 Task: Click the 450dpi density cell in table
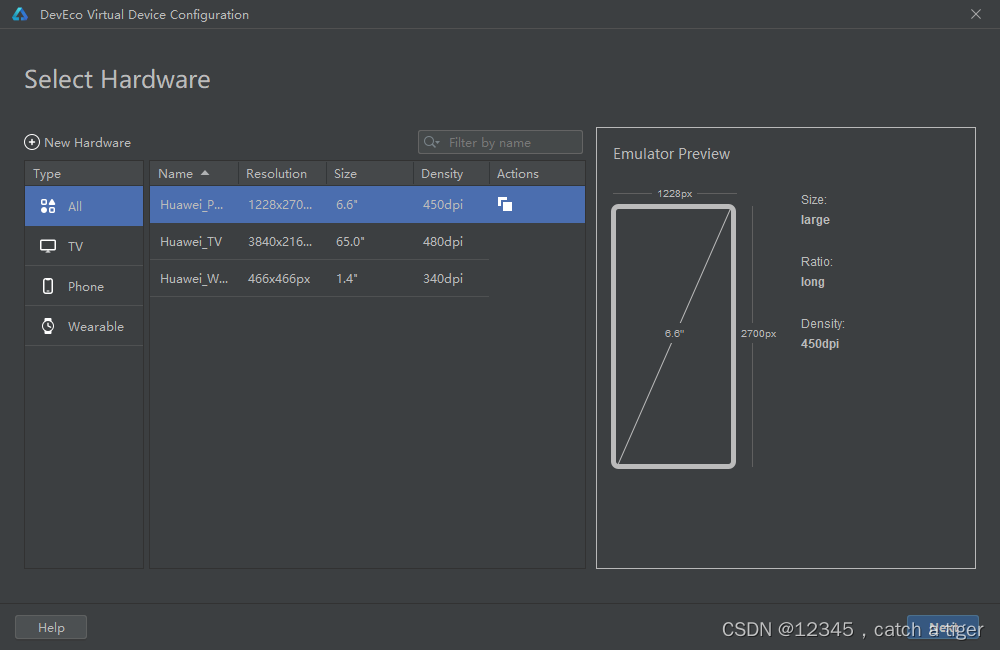(443, 205)
